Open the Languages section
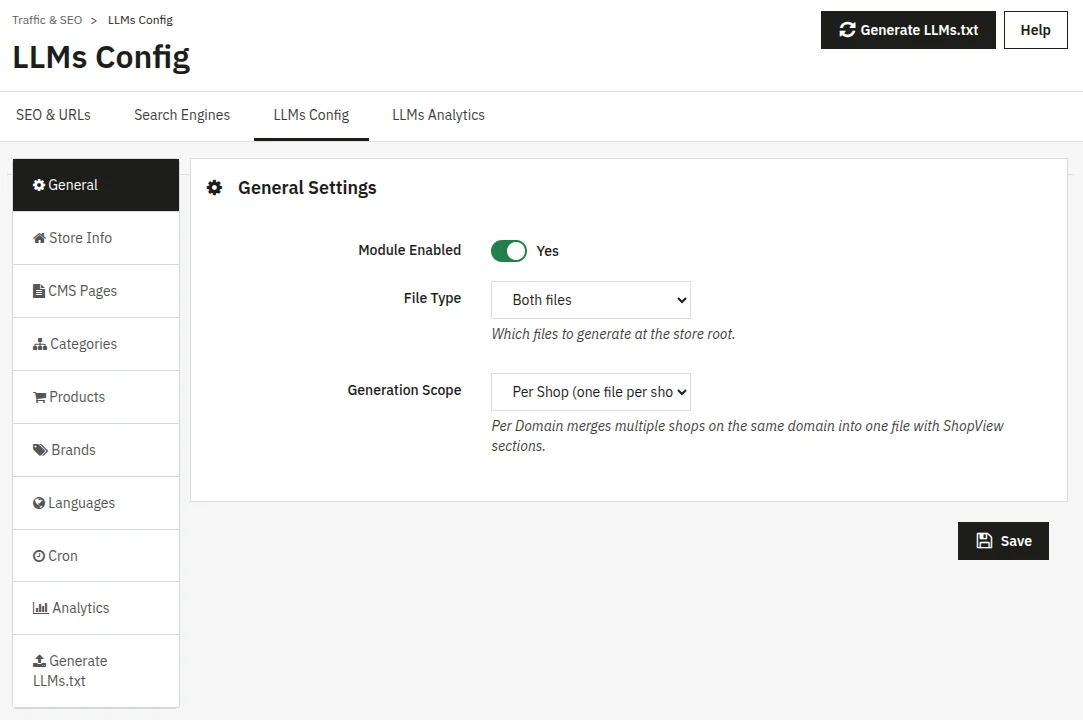Screen dimensions: 1083x720 pyautogui.click(x=96, y=503)
